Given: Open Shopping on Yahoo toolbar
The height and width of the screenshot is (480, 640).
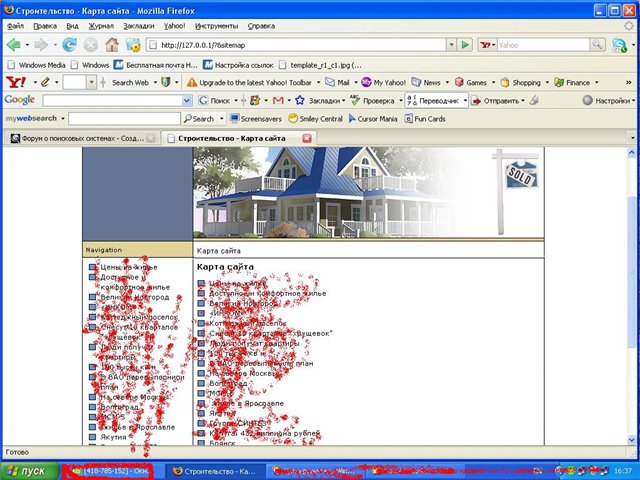Looking at the screenshot, I should [x=521, y=82].
